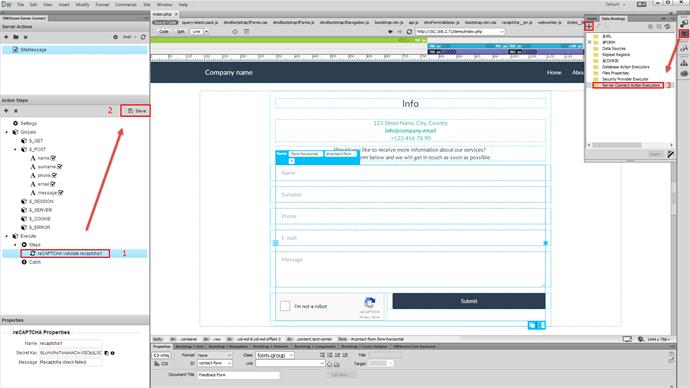The image size is (690, 388).
Task: Collapse the Execute tree node
Action: coord(7,236)
